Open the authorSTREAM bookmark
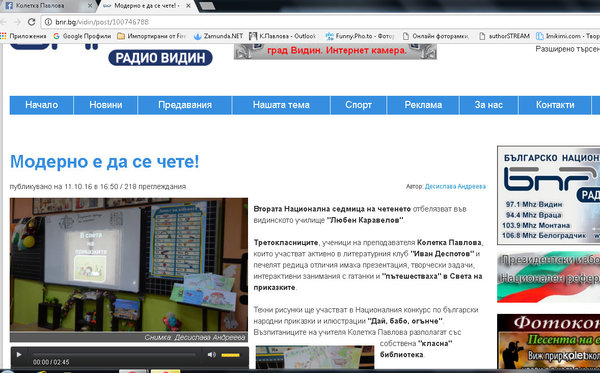 504,36
